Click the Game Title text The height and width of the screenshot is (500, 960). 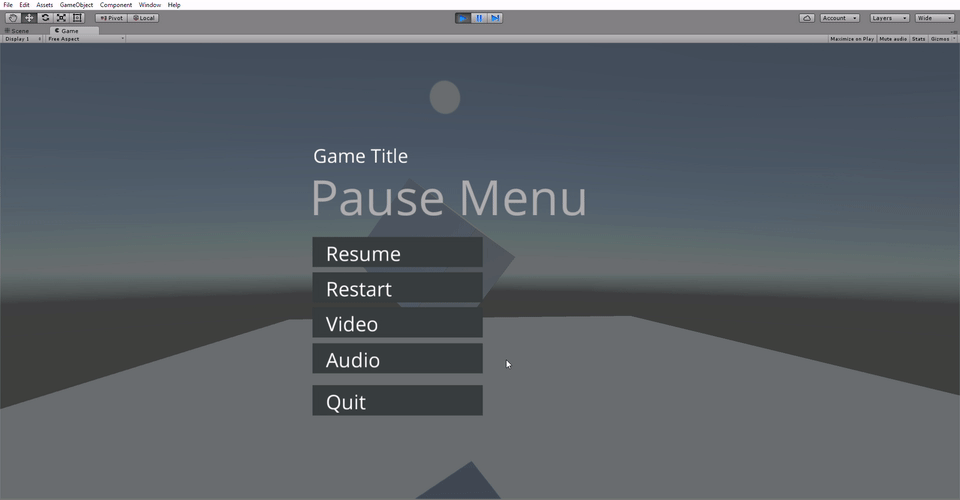(361, 156)
